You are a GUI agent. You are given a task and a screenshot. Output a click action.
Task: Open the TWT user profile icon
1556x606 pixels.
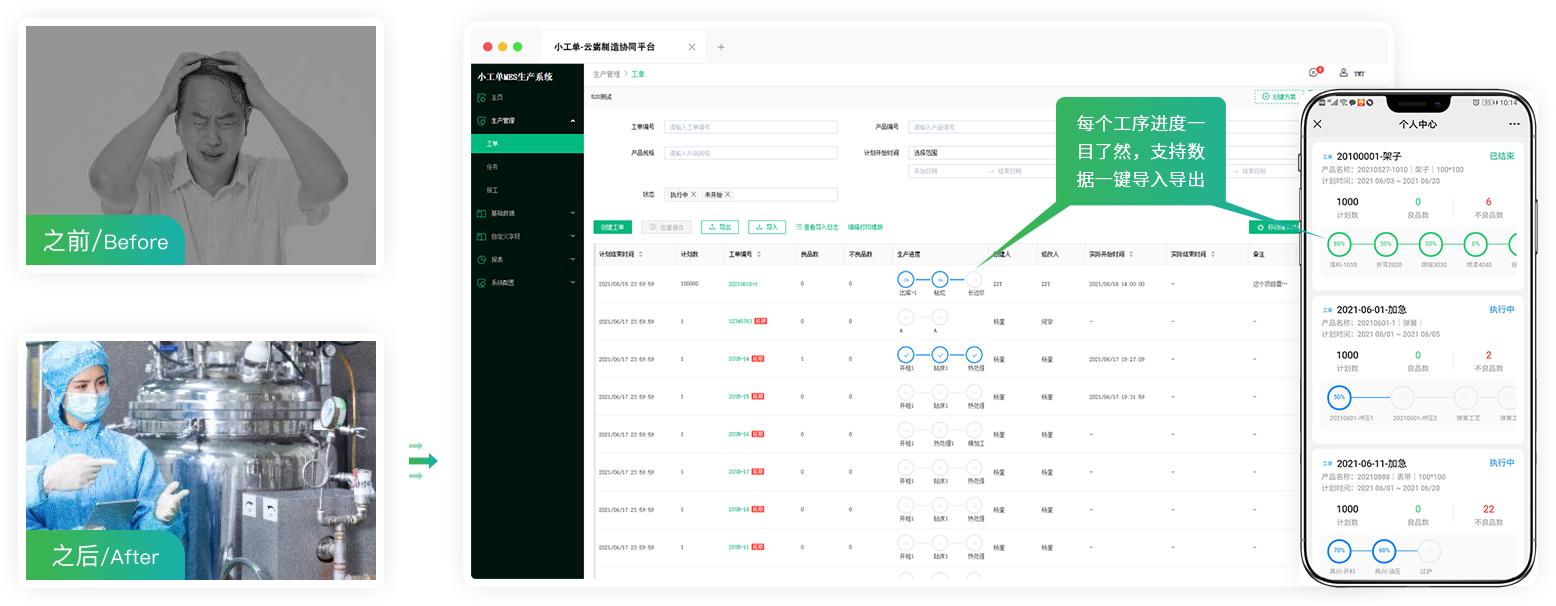click(1344, 73)
